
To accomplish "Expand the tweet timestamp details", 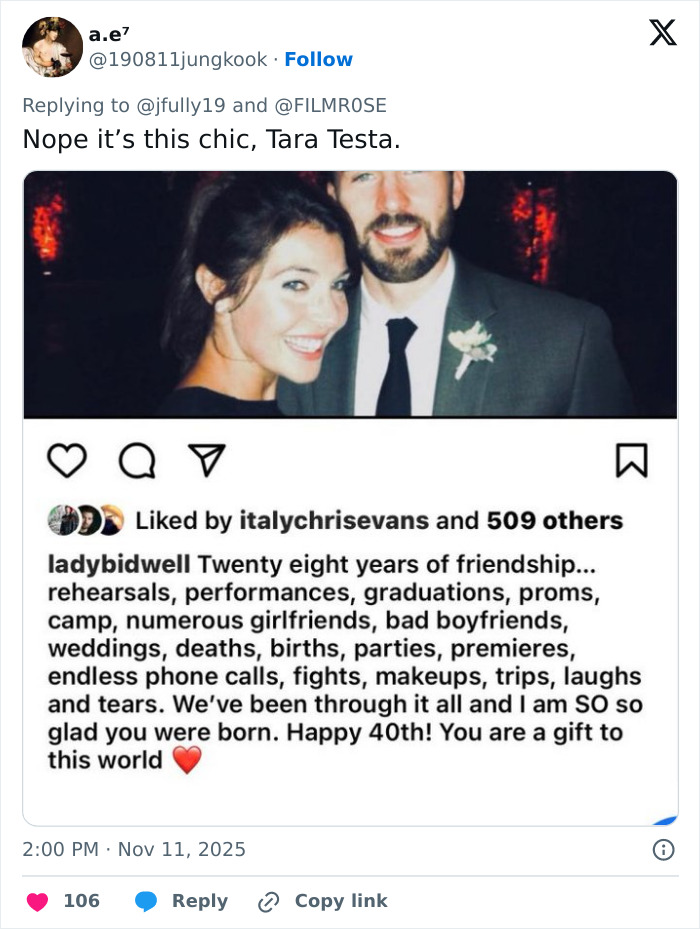I will coord(134,849).
